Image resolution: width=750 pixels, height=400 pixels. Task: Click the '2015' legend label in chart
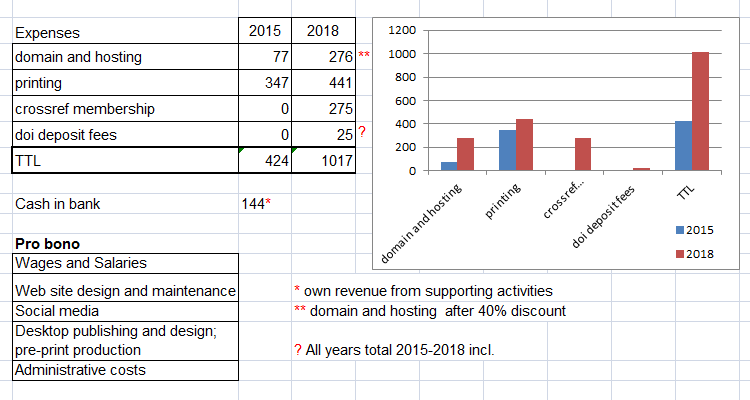coord(700,230)
